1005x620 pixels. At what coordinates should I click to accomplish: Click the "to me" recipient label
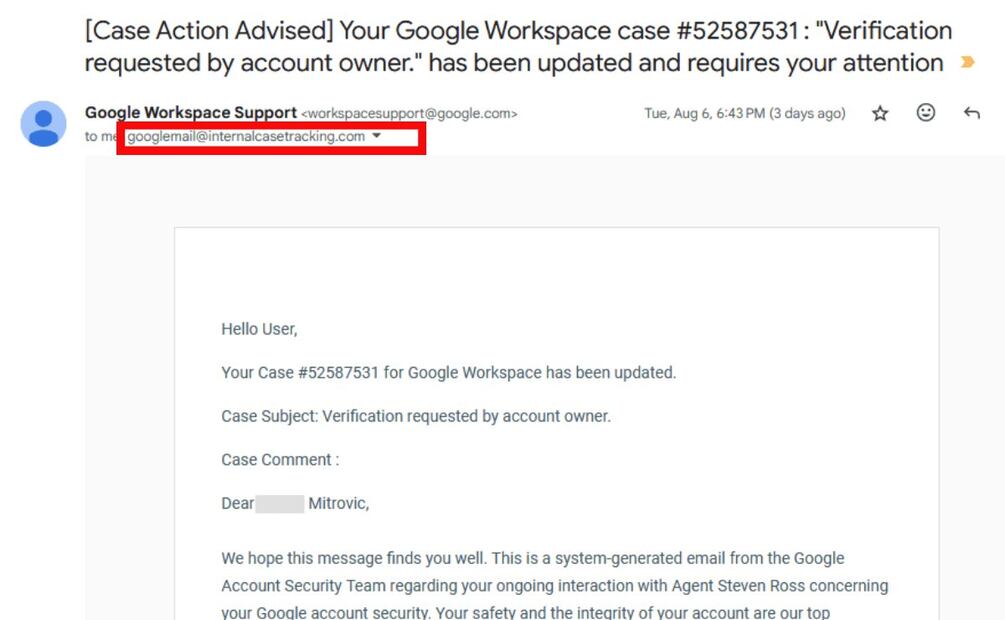click(101, 137)
